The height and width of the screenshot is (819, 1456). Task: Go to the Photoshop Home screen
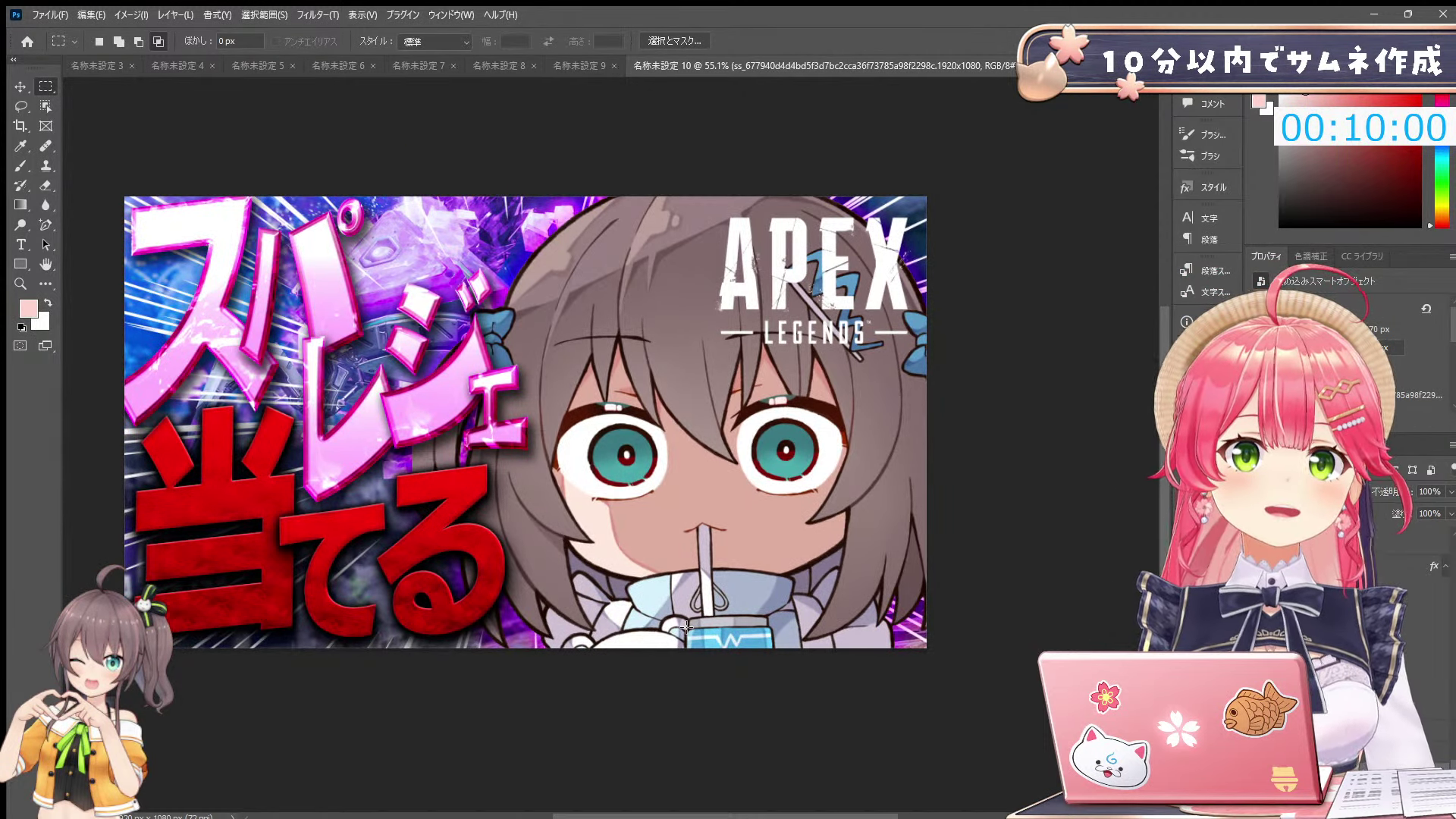[x=27, y=42]
